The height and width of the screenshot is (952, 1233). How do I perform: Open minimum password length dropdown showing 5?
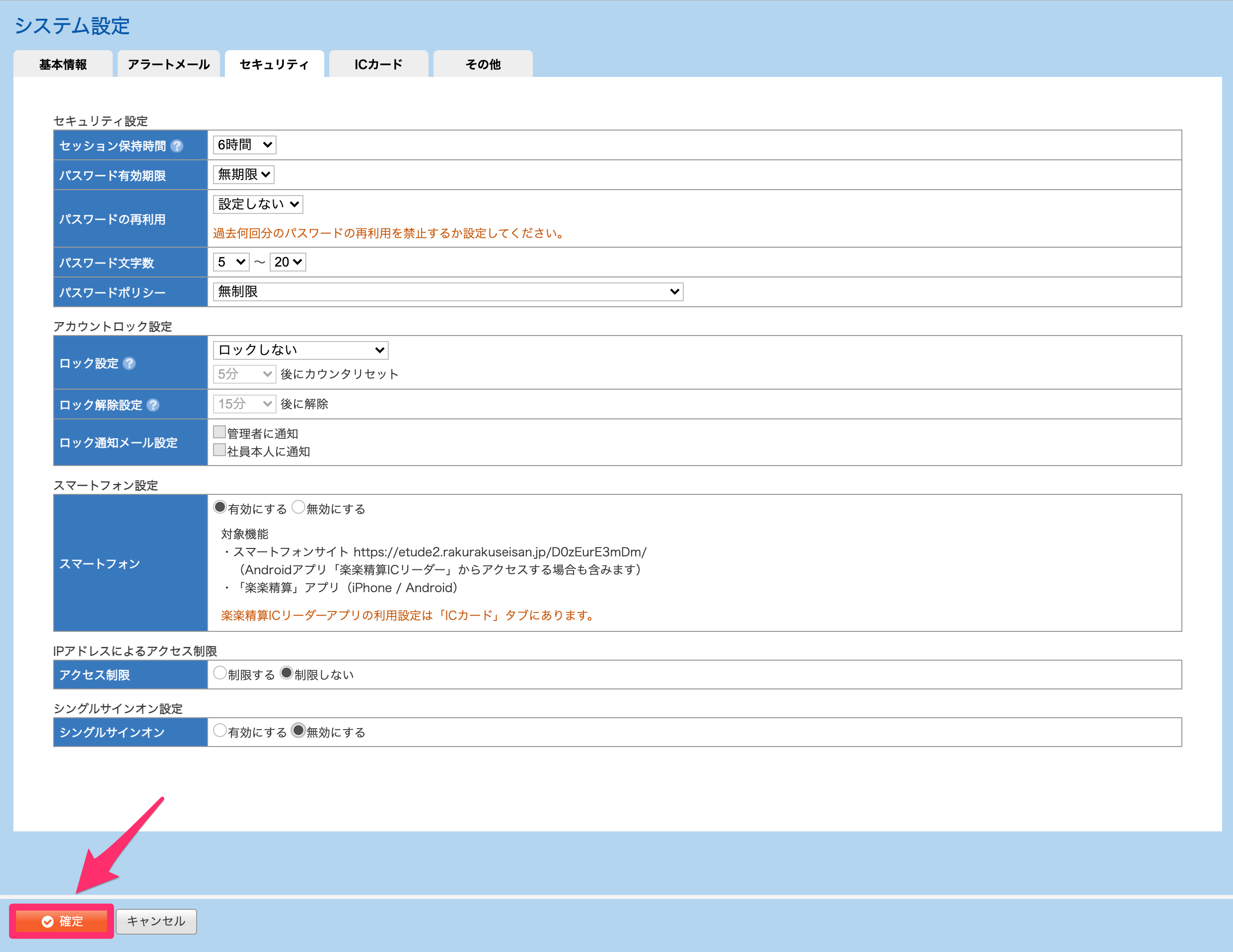point(231,263)
